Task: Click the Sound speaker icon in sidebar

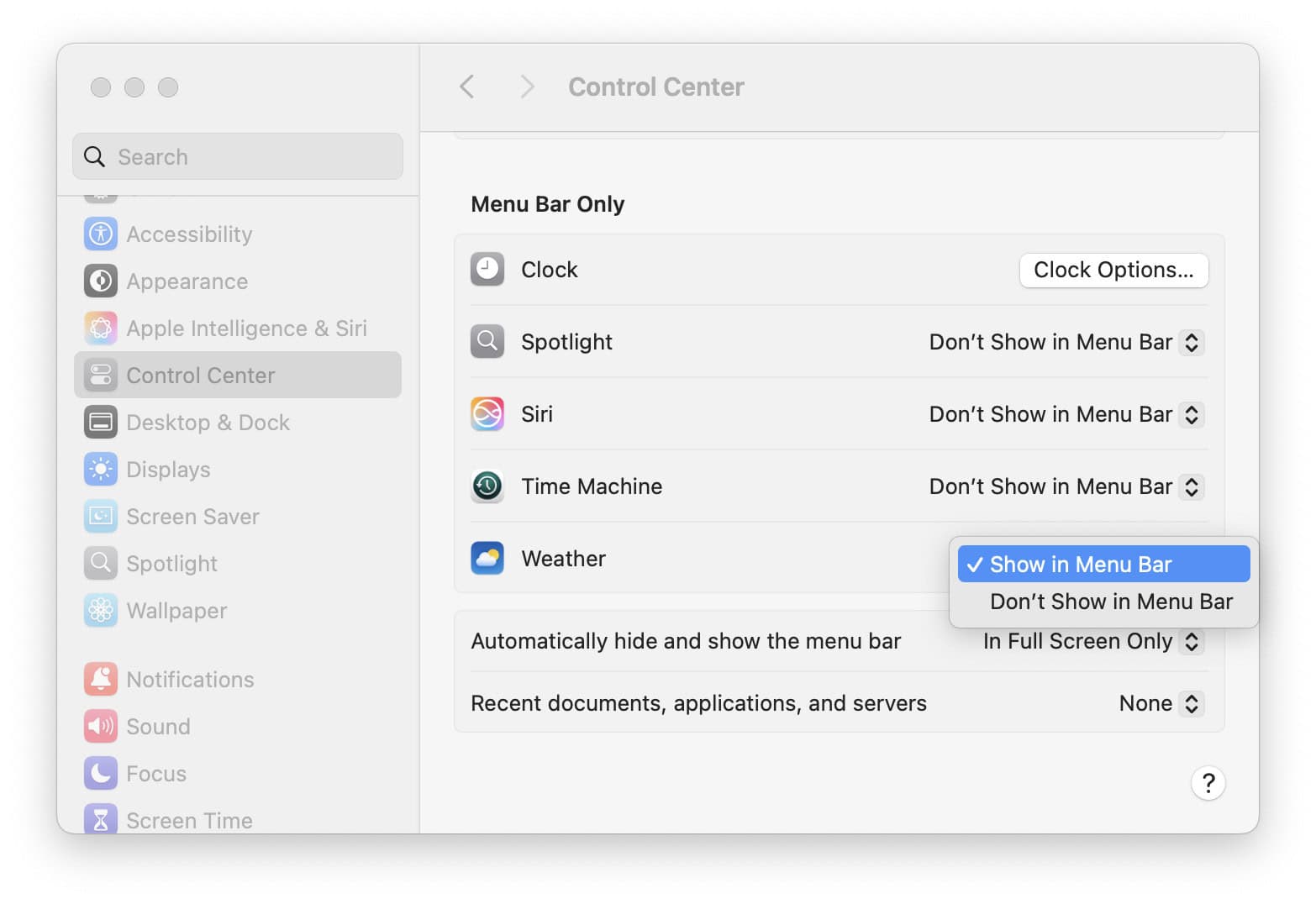Action: coord(100,727)
